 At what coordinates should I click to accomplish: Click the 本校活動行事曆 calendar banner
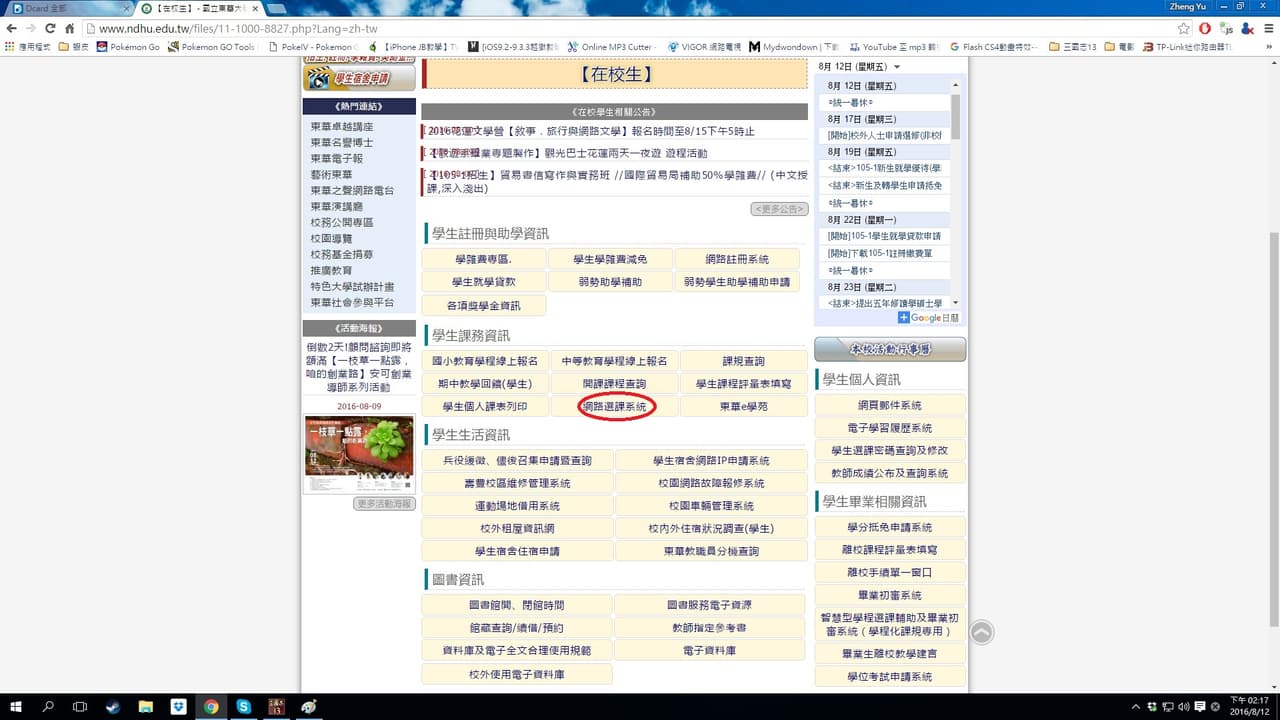point(890,349)
